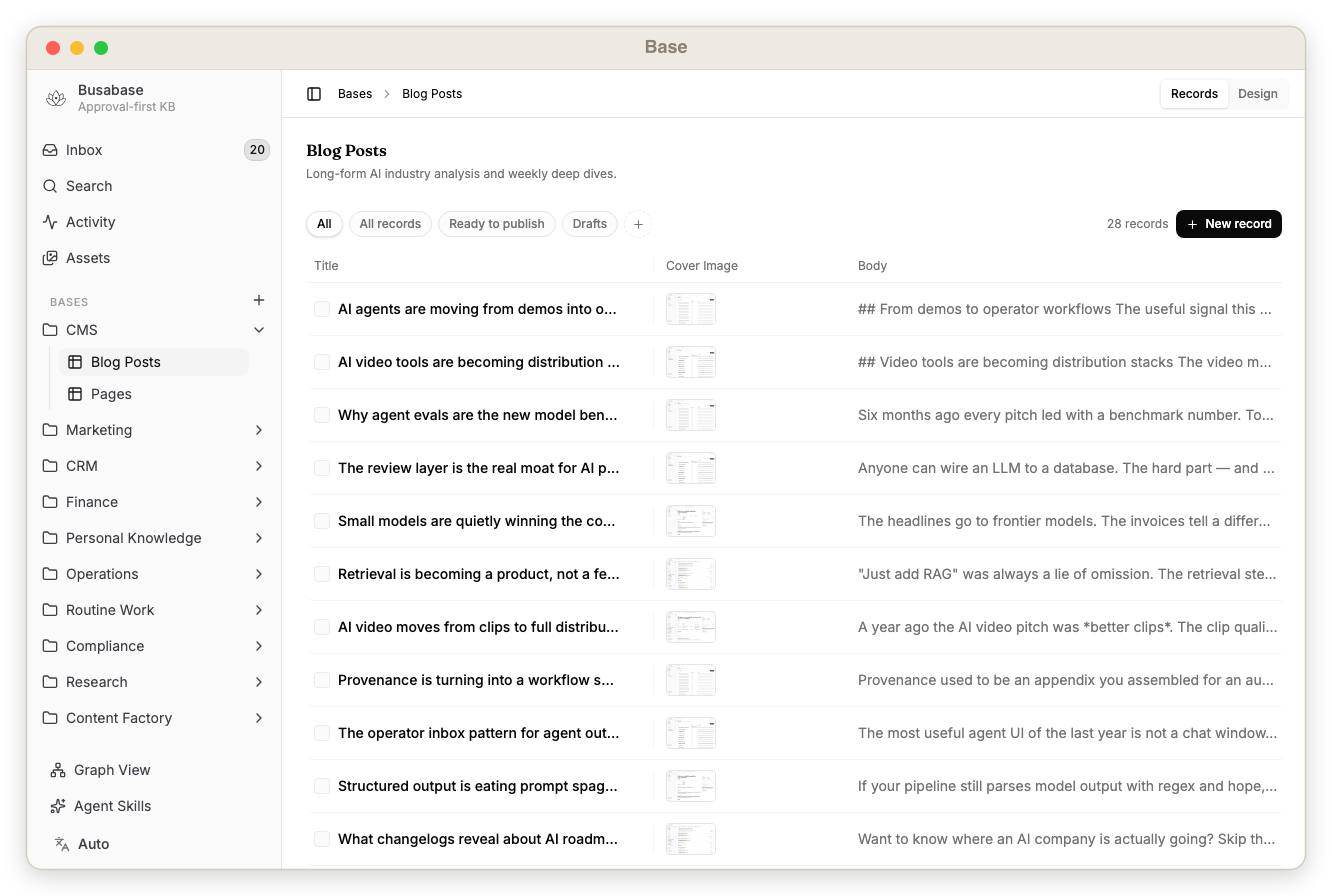Check the 'AI video tools' row checkbox
This screenshot has width=1332, height=896.
coord(322,362)
